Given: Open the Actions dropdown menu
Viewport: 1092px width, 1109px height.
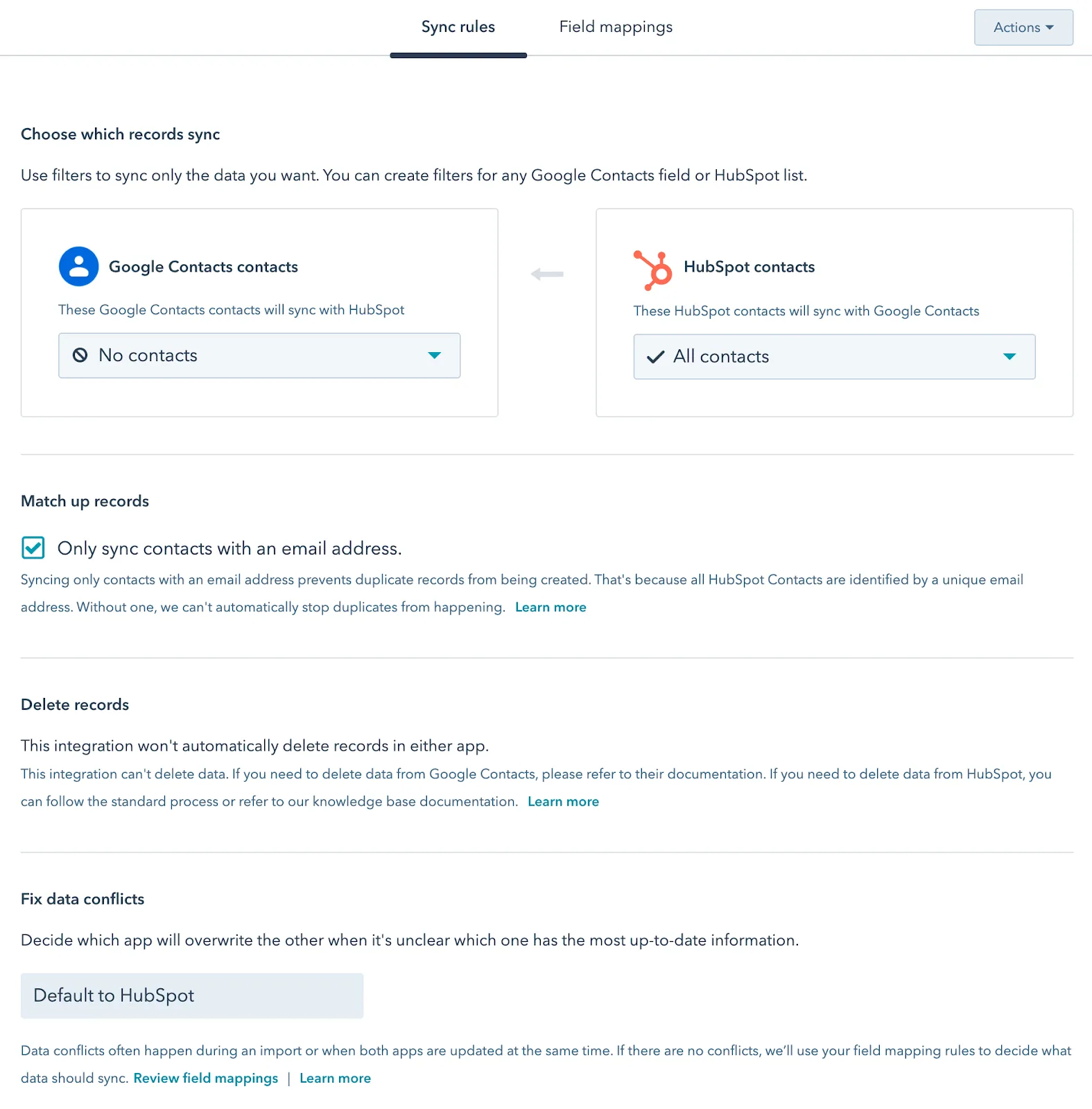Looking at the screenshot, I should 1023,28.
